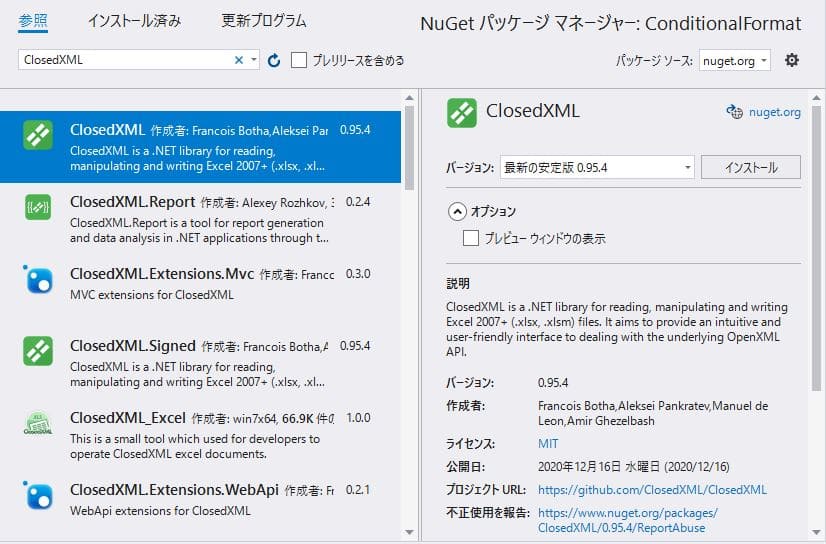Click the ClosedXML logo in details pane
This screenshot has width=826, height=544.
462,113
